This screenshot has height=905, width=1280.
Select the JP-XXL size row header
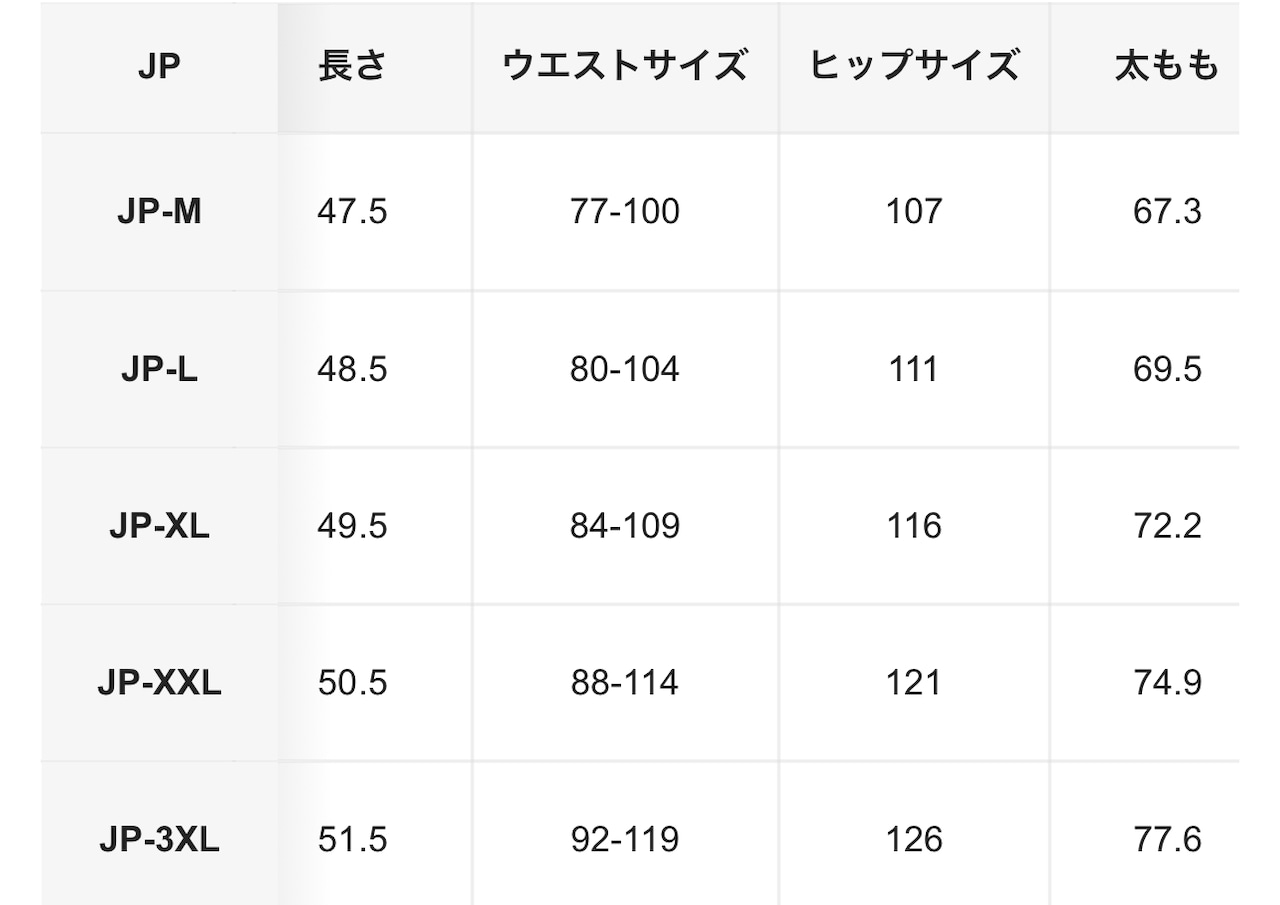(159, 683)
